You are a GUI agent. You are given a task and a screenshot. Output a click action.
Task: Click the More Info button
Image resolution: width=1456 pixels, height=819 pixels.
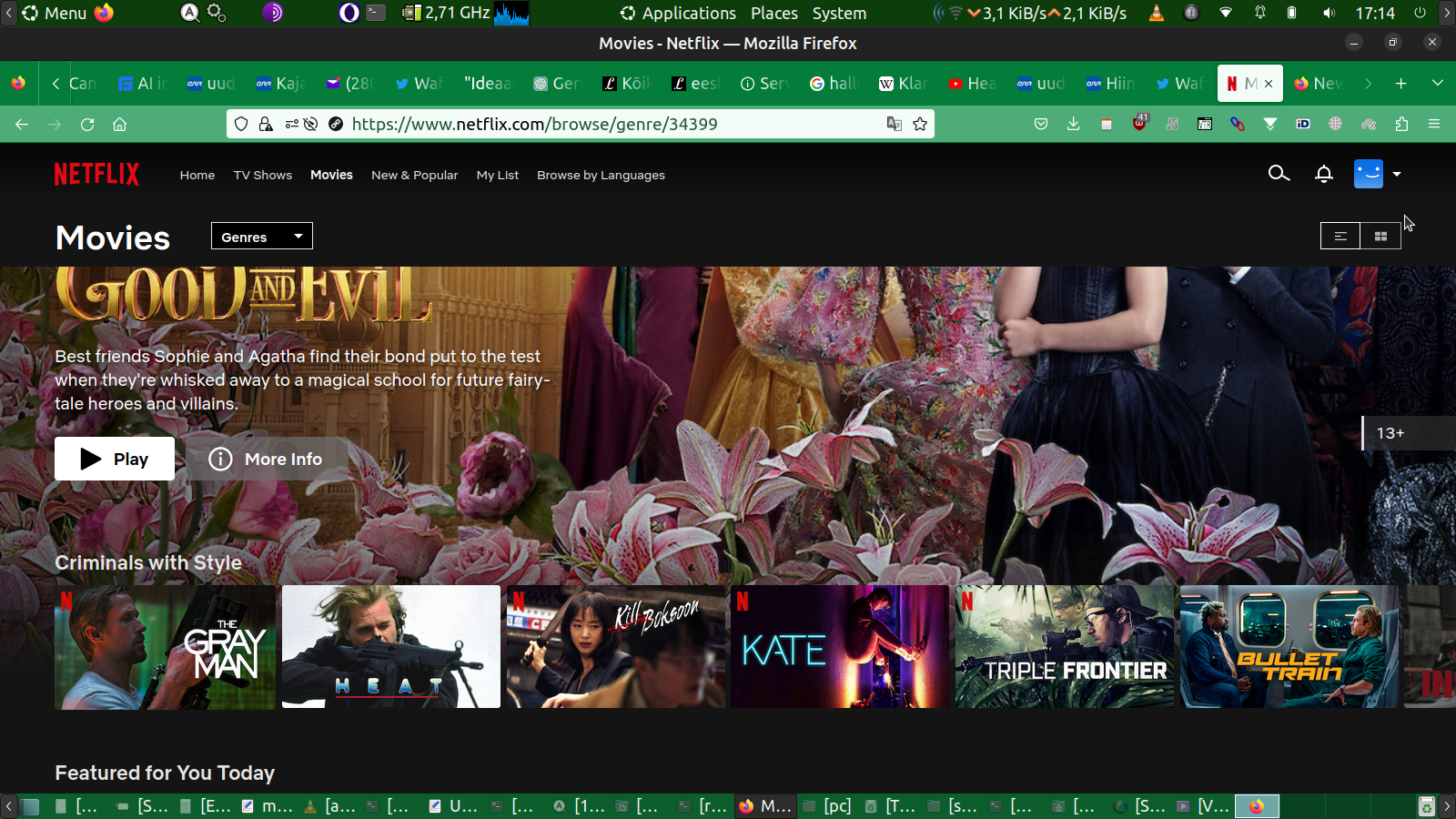[267, 459]
